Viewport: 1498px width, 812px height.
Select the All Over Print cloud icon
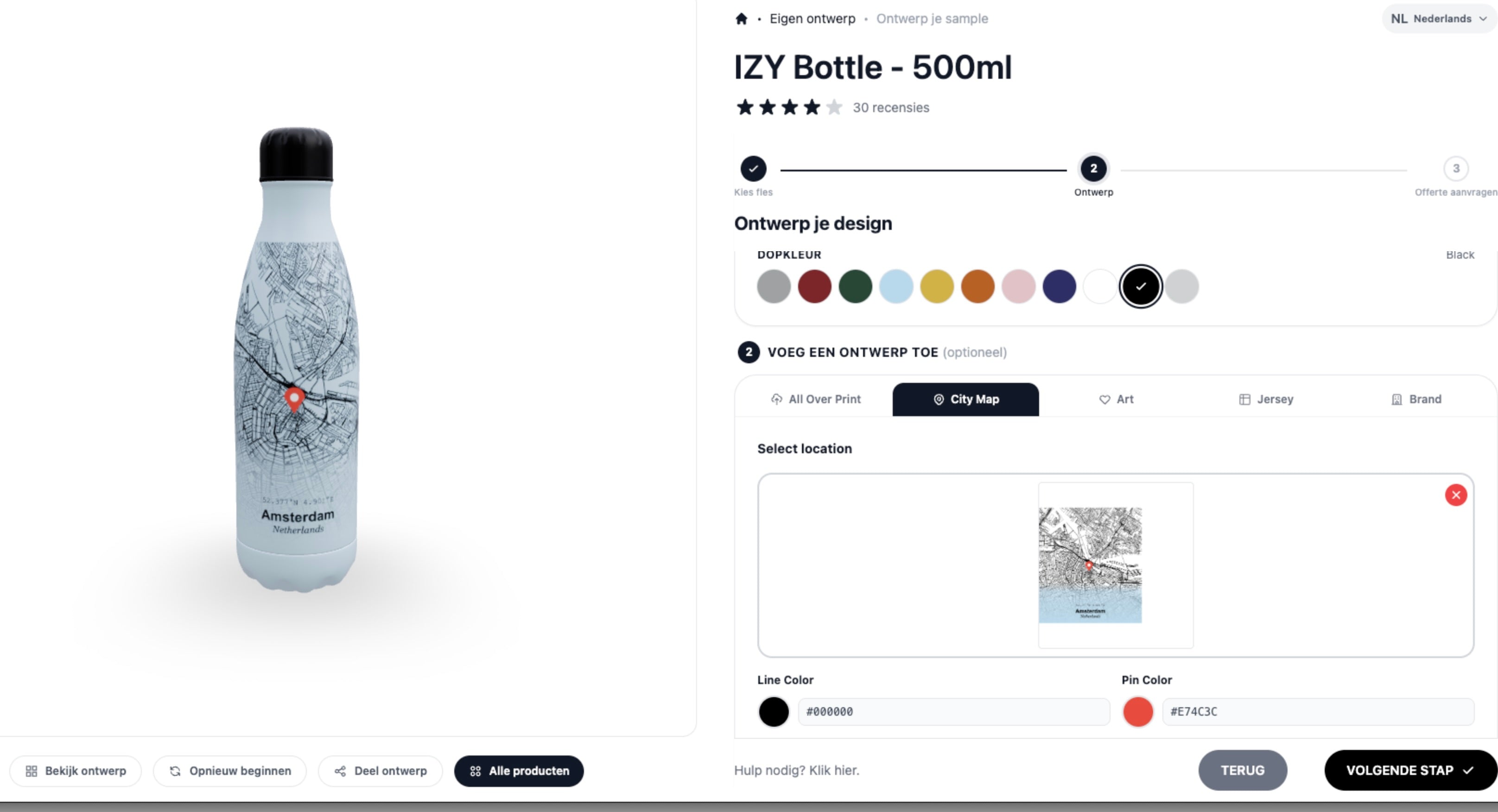click(776, 399)
